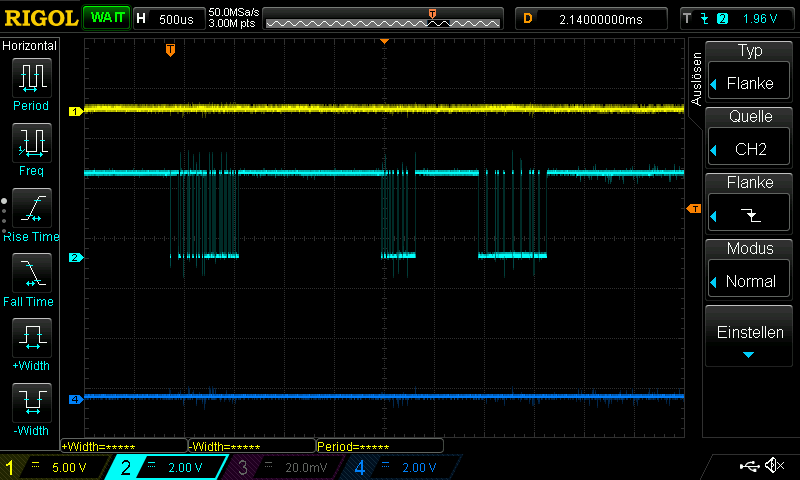The image size is (800, 480).
Task: Click the Horizontal measurement menu title
Action: click(x=30, y=45)
